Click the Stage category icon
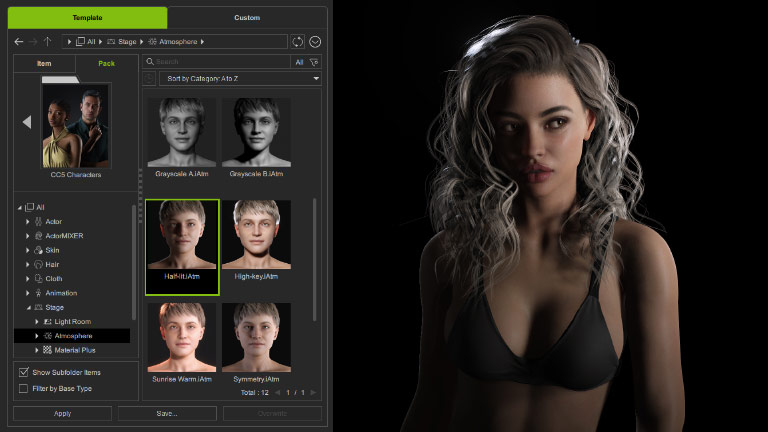 tap(38, 307)
